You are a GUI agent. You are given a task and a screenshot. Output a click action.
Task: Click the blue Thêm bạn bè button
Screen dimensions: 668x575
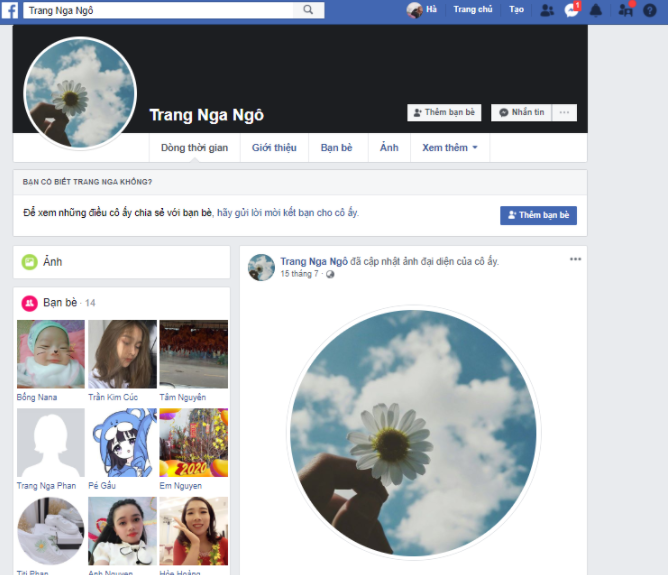pyautogui.click(x=538, y=215)
